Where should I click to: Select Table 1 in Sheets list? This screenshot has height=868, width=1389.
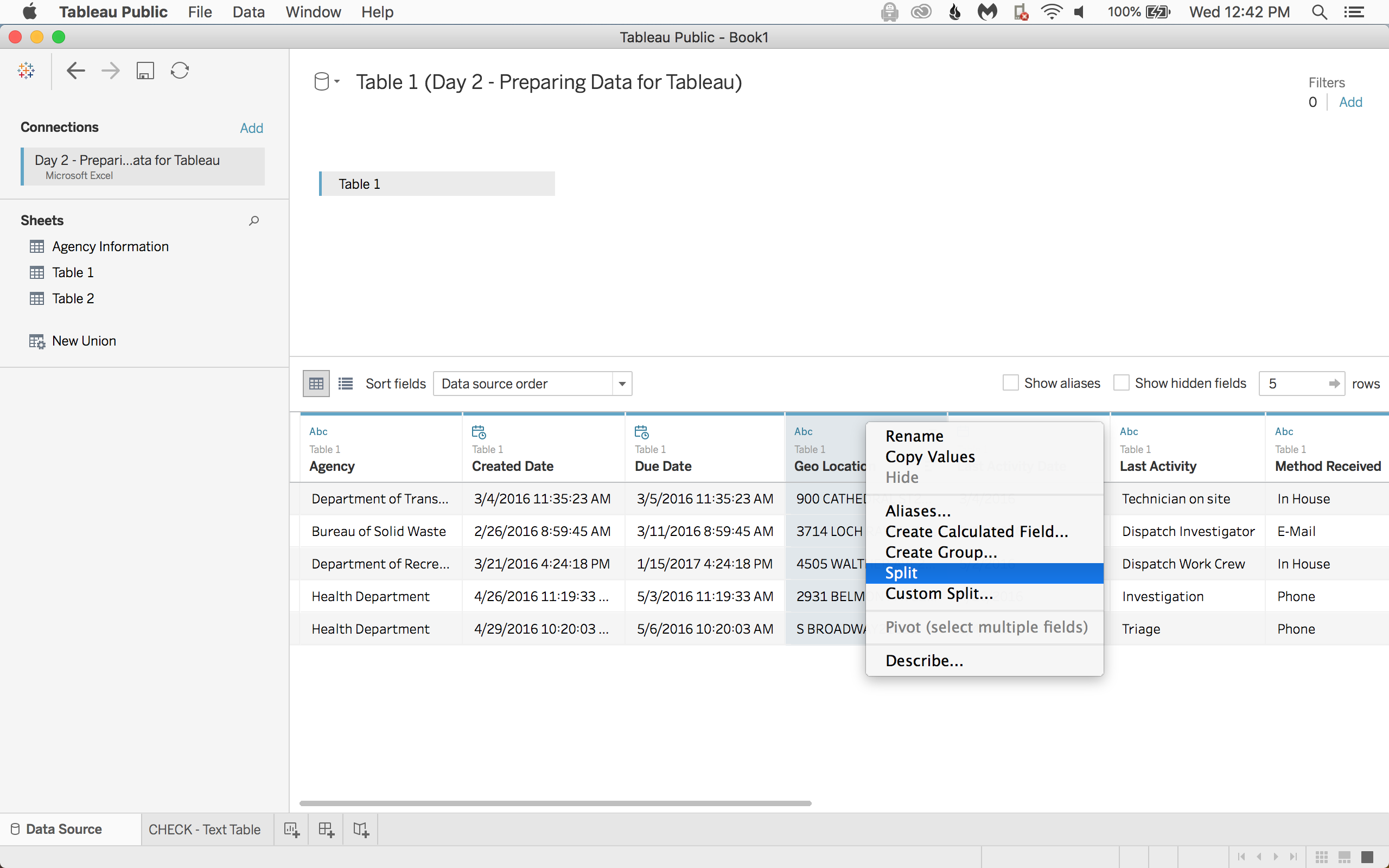(73, 273)
